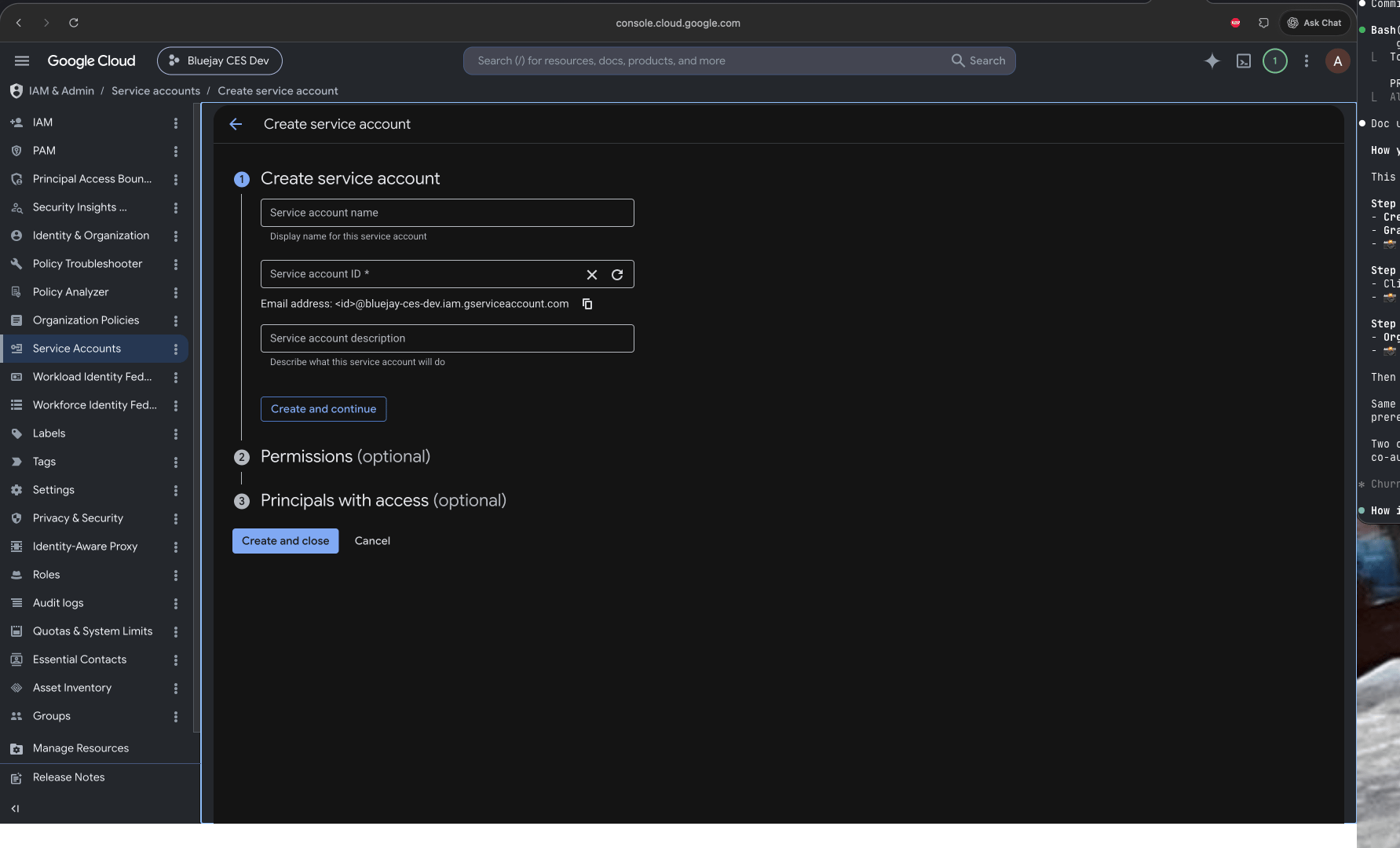
Task: Click the back arrow beside Create service account
Action: click(236, 124)
